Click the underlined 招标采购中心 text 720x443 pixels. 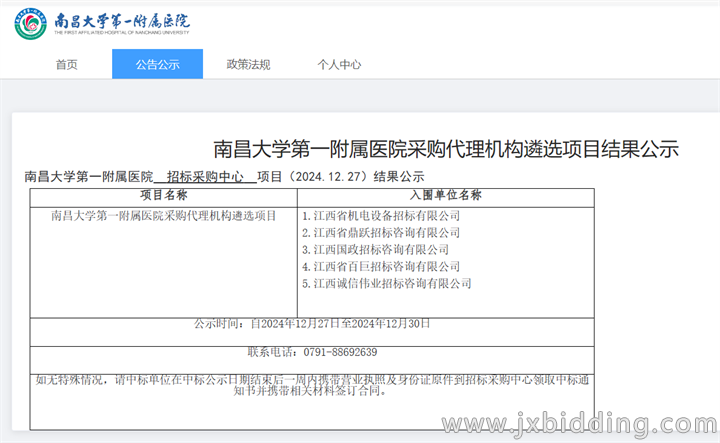[205, 177]
